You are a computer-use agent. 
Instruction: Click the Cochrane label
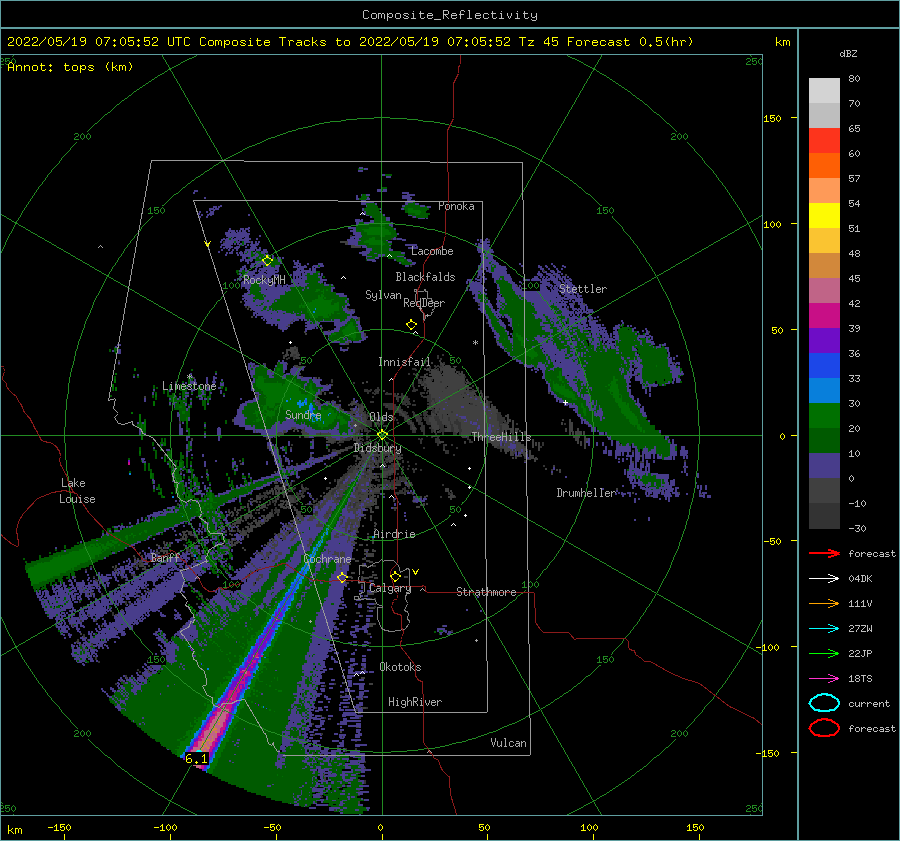pyautogui.click(x=327, y=559)
